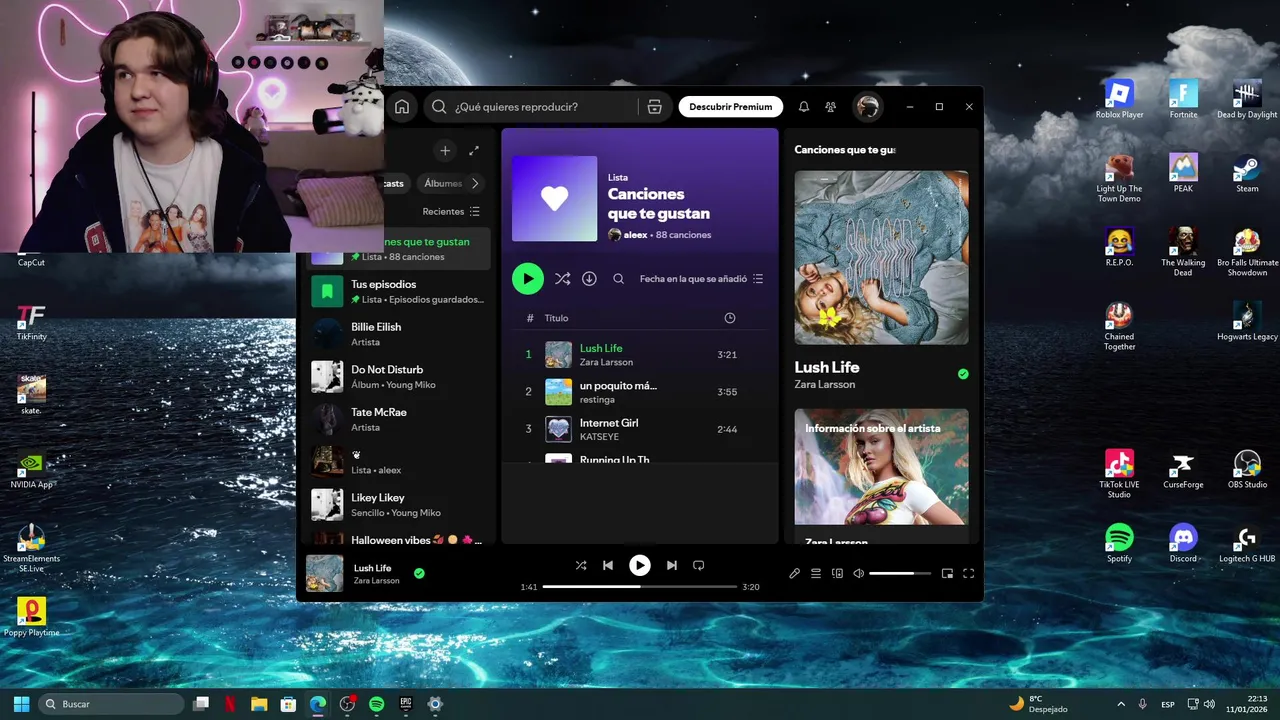Click the Descubrir Premium button
Screen dimensions: 1280x720
pyautogui.click(x=731, y=107)
